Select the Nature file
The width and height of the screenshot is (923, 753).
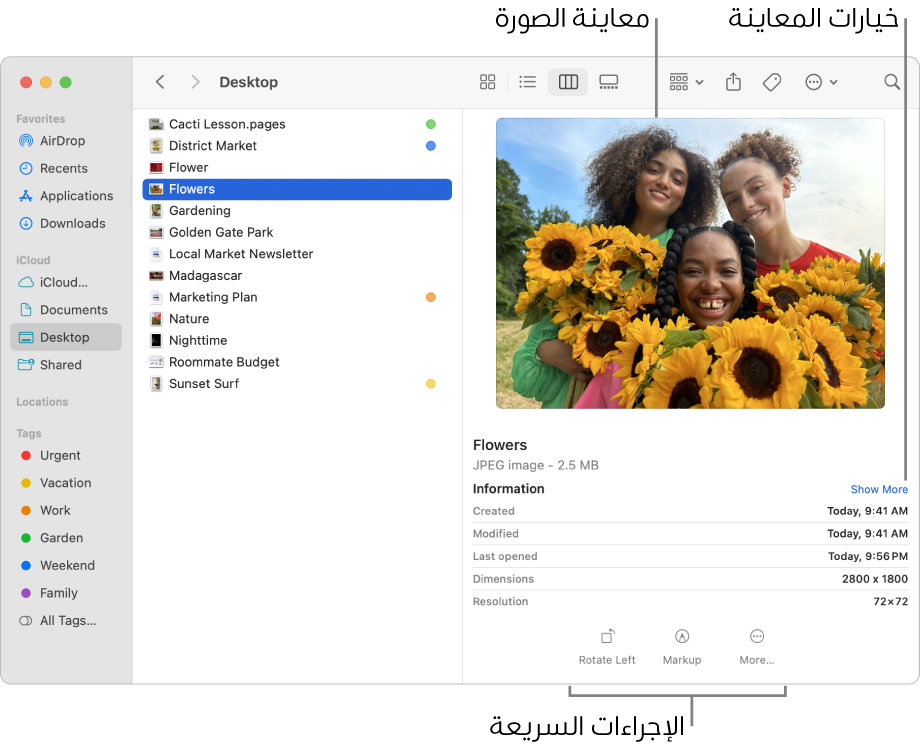(x=297, y=319)
